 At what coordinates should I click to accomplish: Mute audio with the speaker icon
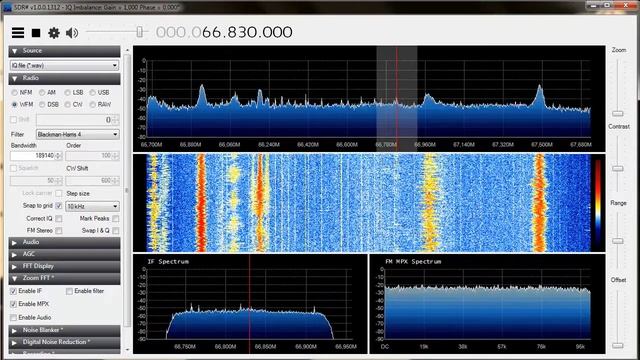tap(72, 33)
